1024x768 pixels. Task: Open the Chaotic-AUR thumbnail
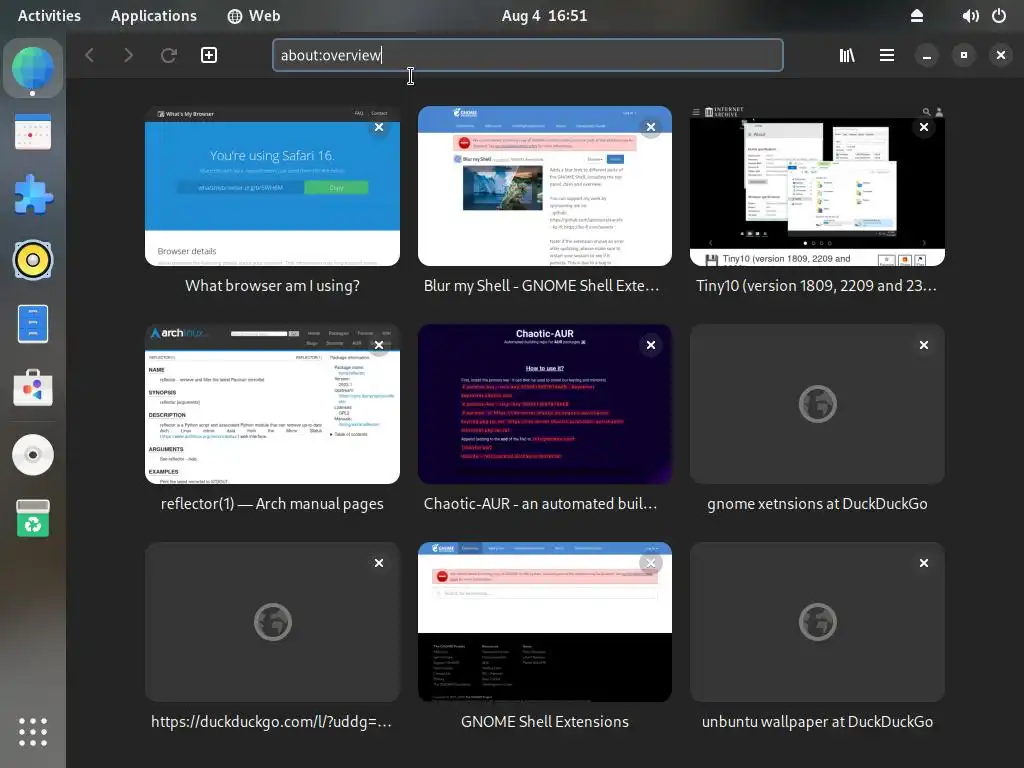(545, 404)
